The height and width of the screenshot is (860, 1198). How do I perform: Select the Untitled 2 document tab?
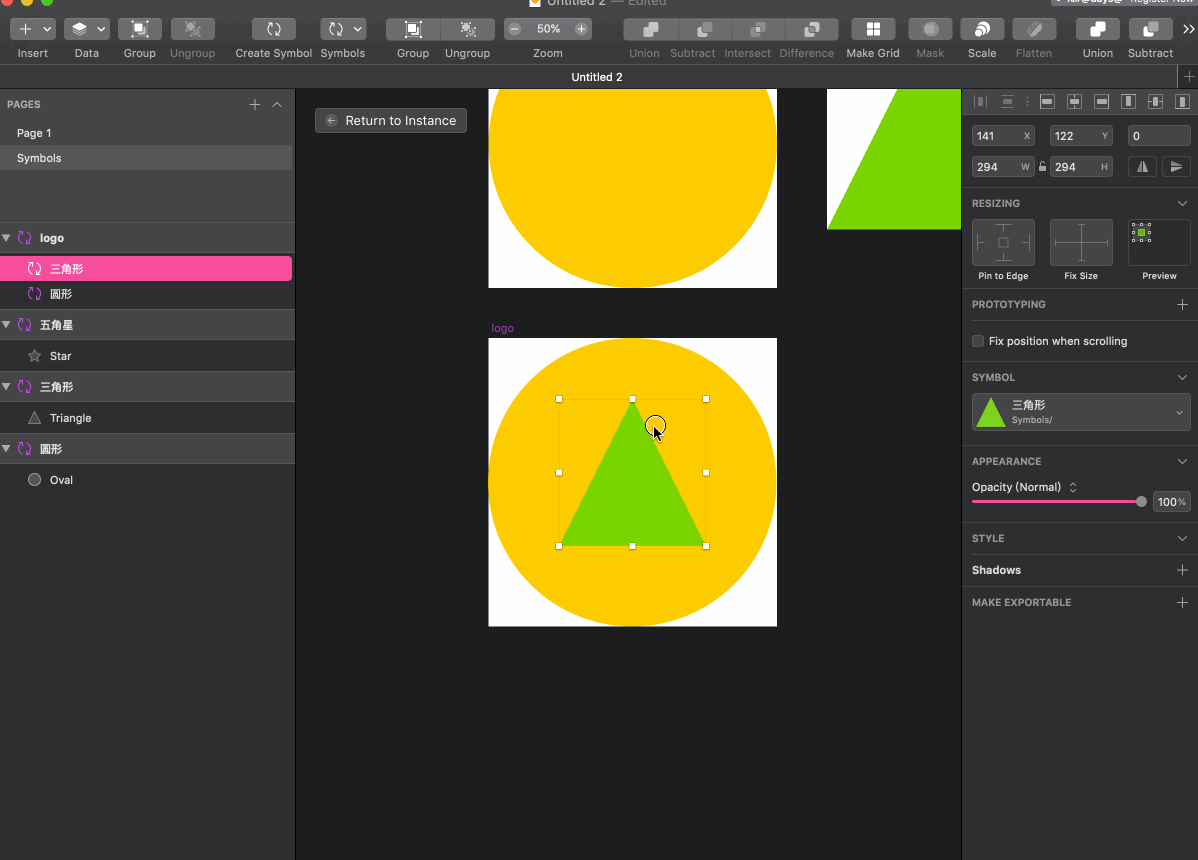pyautogui.click(x=597, y=77)
